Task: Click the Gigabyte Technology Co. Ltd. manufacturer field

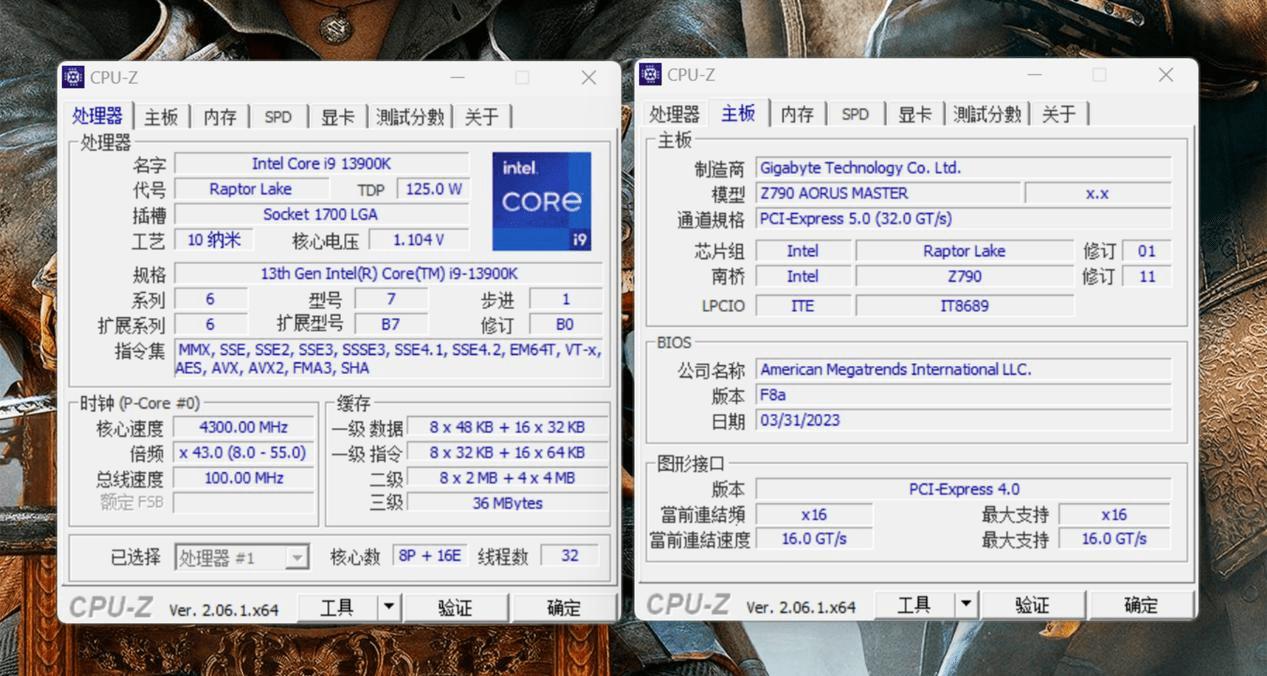Action: click(963, 168)
